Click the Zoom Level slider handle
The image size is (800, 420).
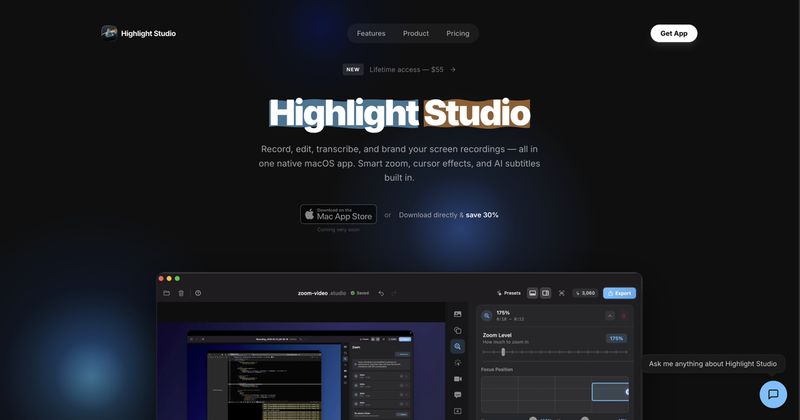click(503, 352)
